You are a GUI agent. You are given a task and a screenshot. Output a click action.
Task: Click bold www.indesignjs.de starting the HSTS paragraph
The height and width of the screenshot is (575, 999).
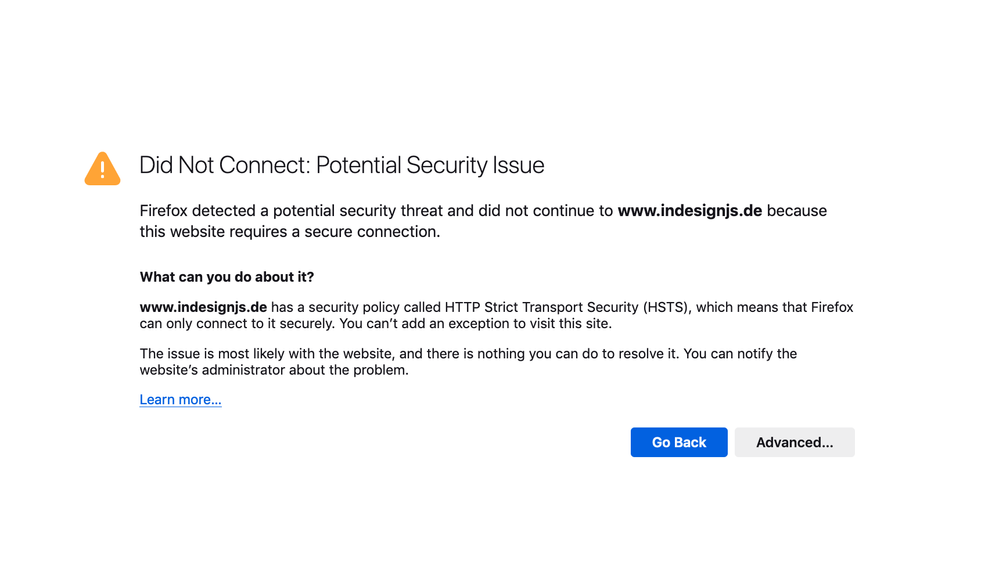coord(203,307)
